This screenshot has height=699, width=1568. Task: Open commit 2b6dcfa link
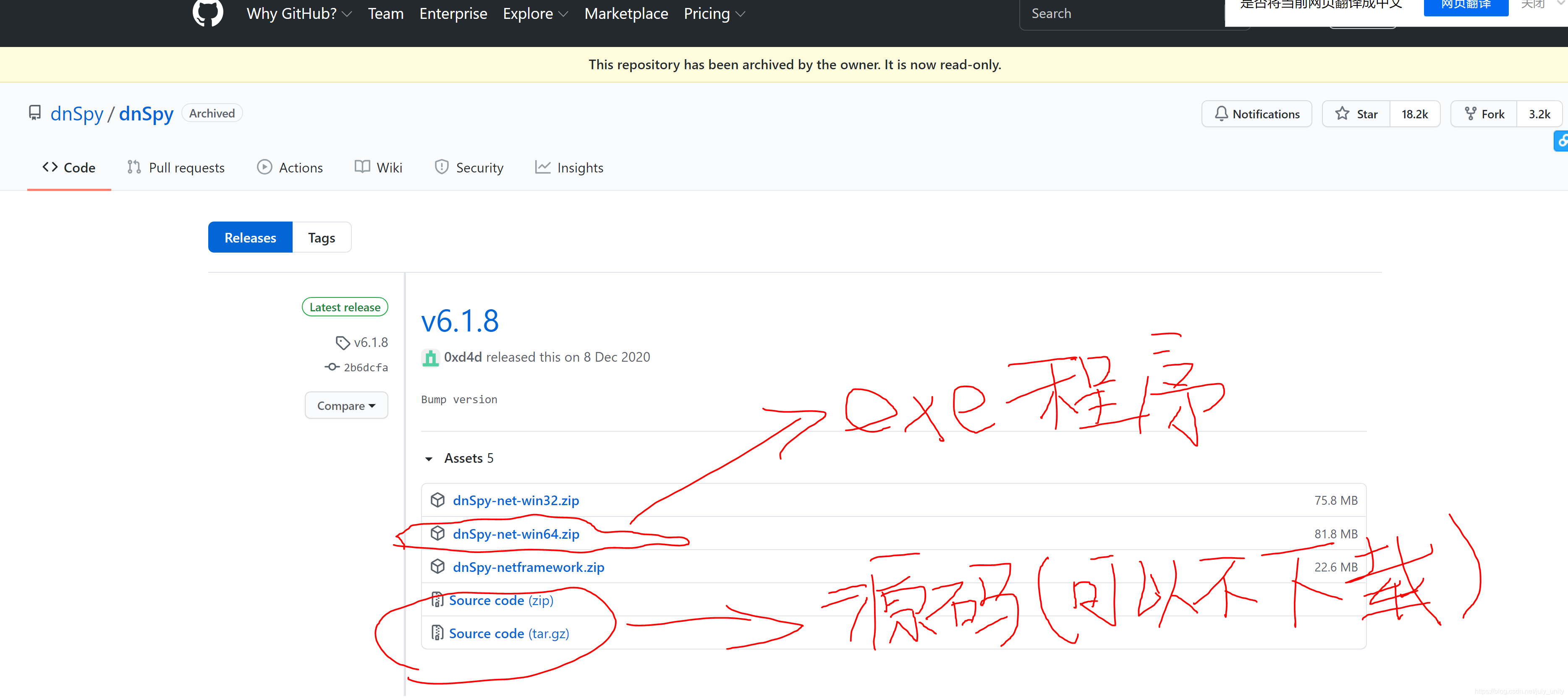365,368
